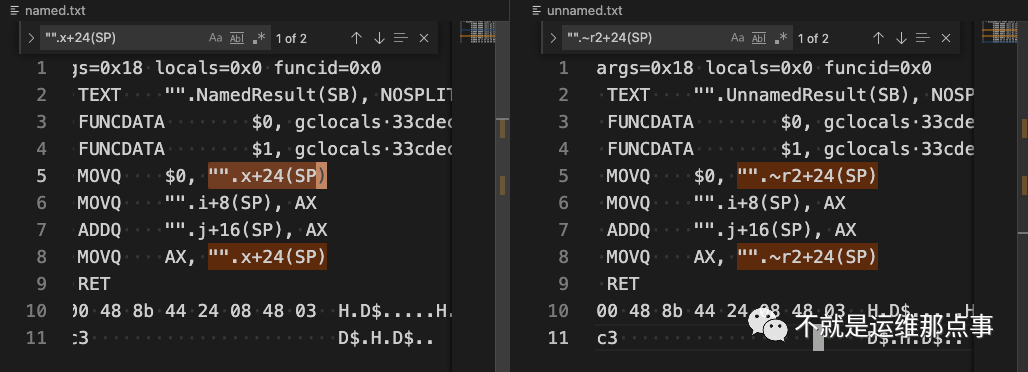
Task: Toggle Match Case in unnamed.txt find bar
Action: point(738,38)
